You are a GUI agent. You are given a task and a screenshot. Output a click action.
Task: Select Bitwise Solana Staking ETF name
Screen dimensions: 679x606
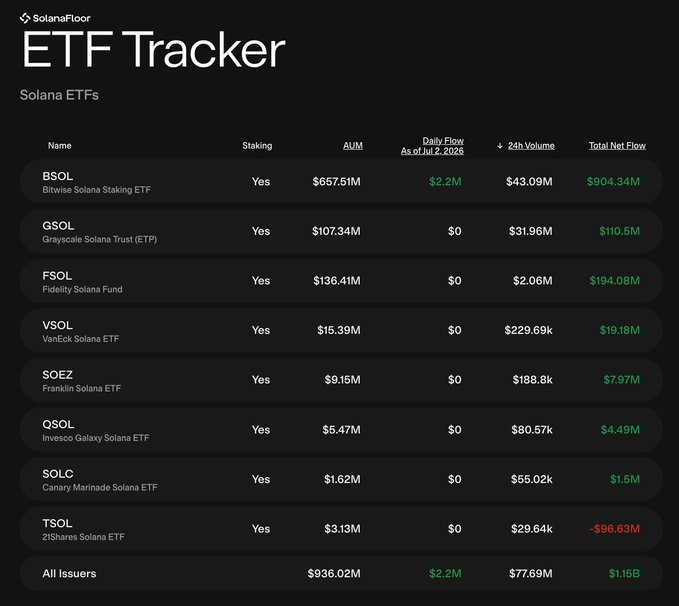97,190
